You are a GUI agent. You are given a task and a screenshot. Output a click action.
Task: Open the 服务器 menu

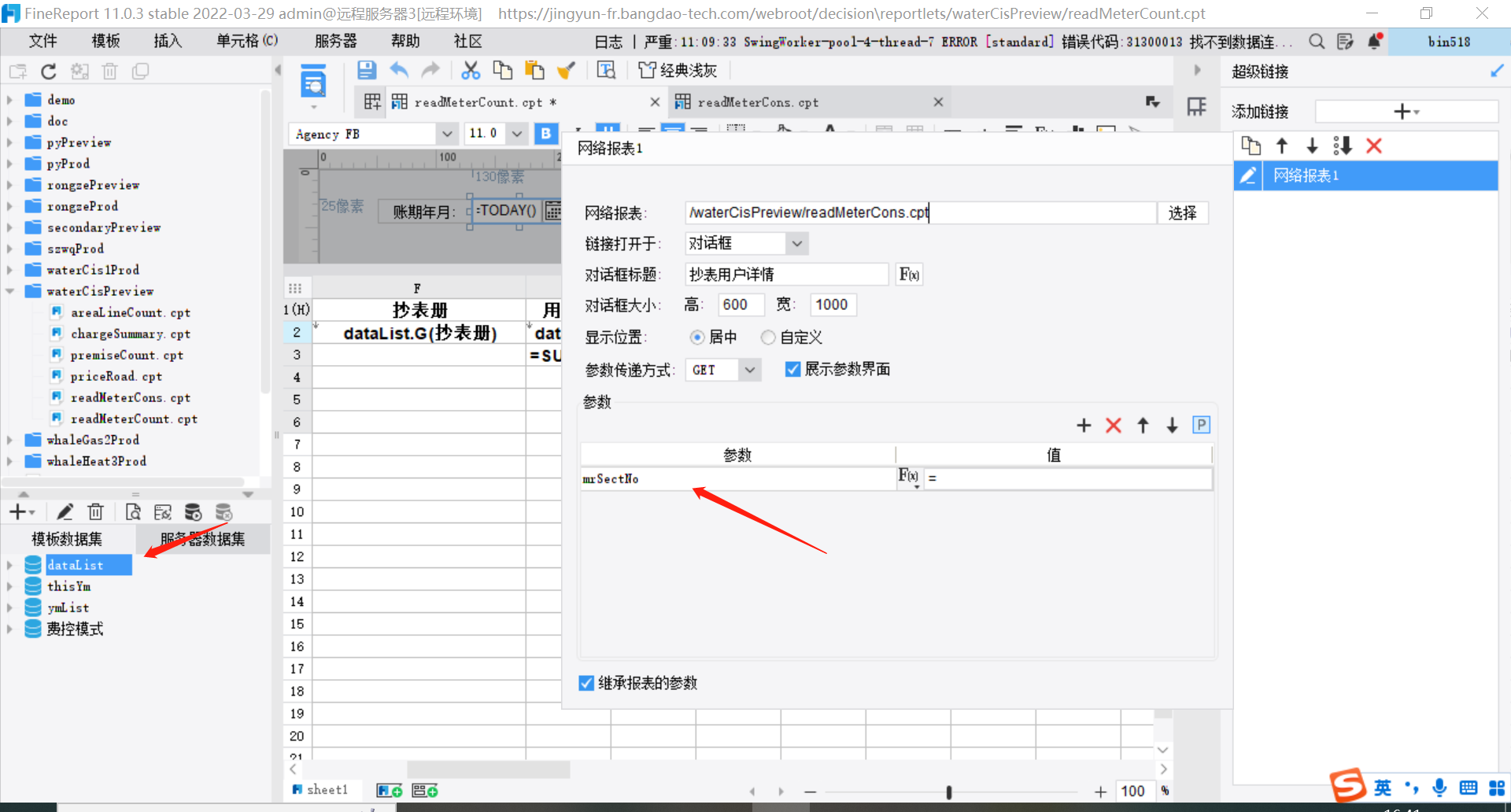click(335, 41)
